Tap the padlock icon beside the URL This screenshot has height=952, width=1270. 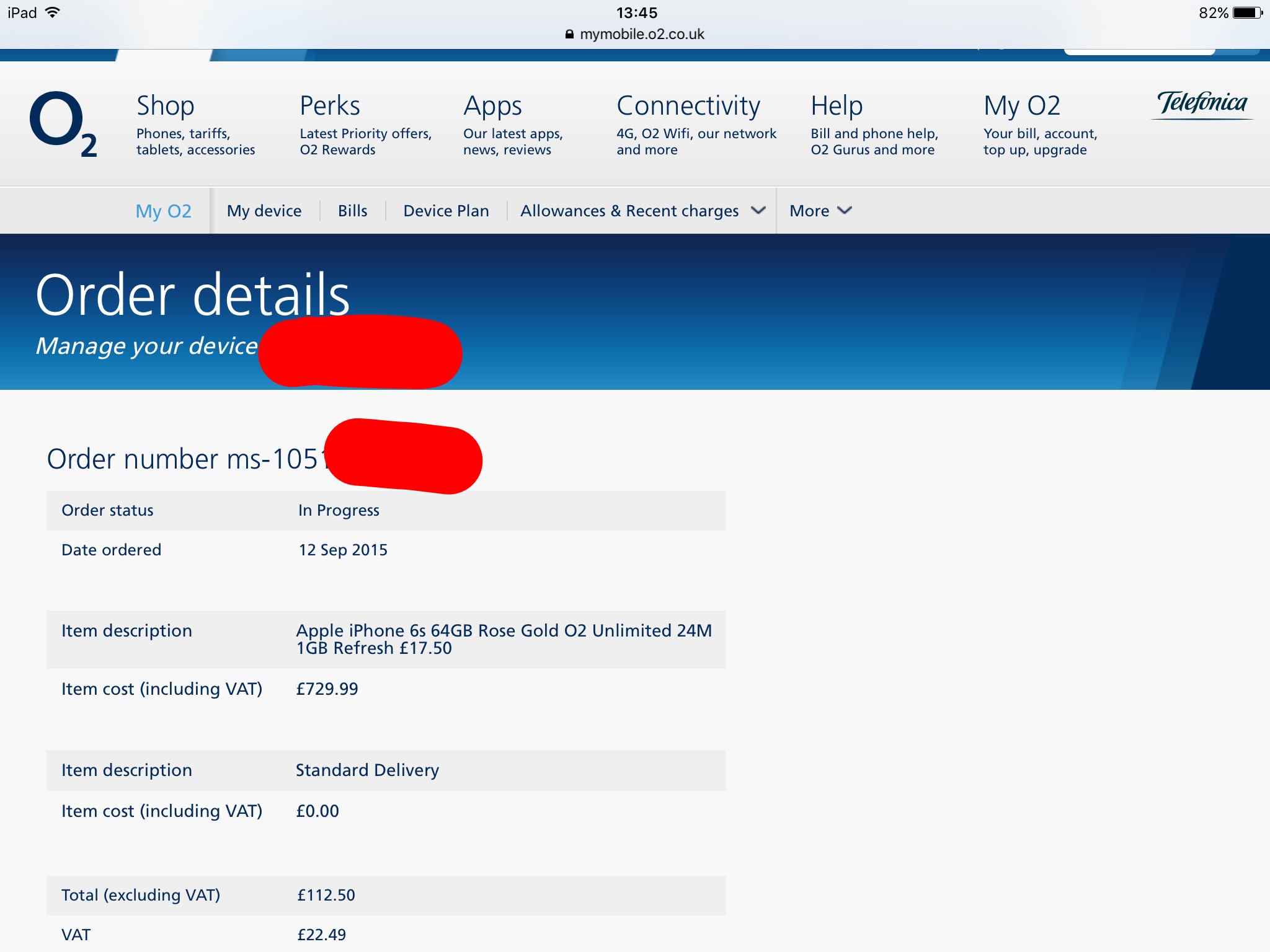tap(569, 35)
